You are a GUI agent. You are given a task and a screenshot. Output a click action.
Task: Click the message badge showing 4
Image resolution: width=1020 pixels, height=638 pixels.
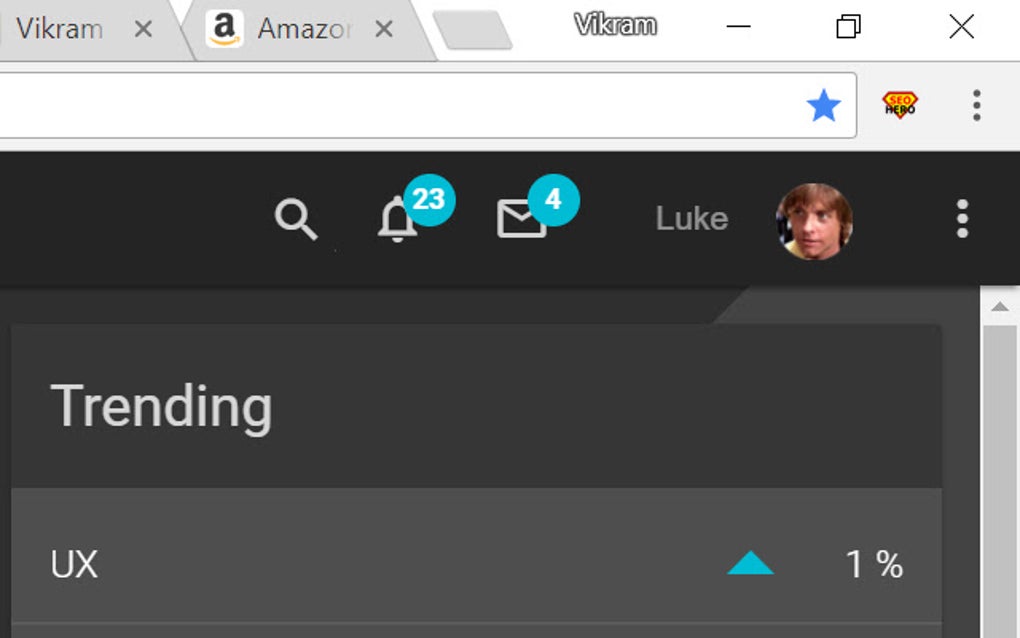pos(554,200)
